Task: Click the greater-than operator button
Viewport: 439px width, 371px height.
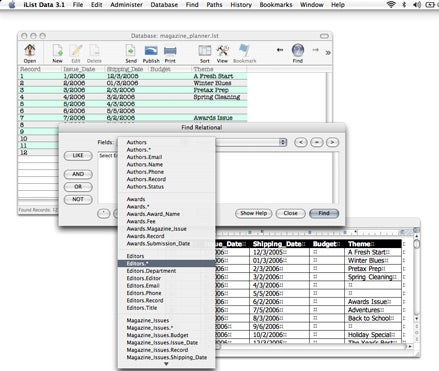Action: 332,142
